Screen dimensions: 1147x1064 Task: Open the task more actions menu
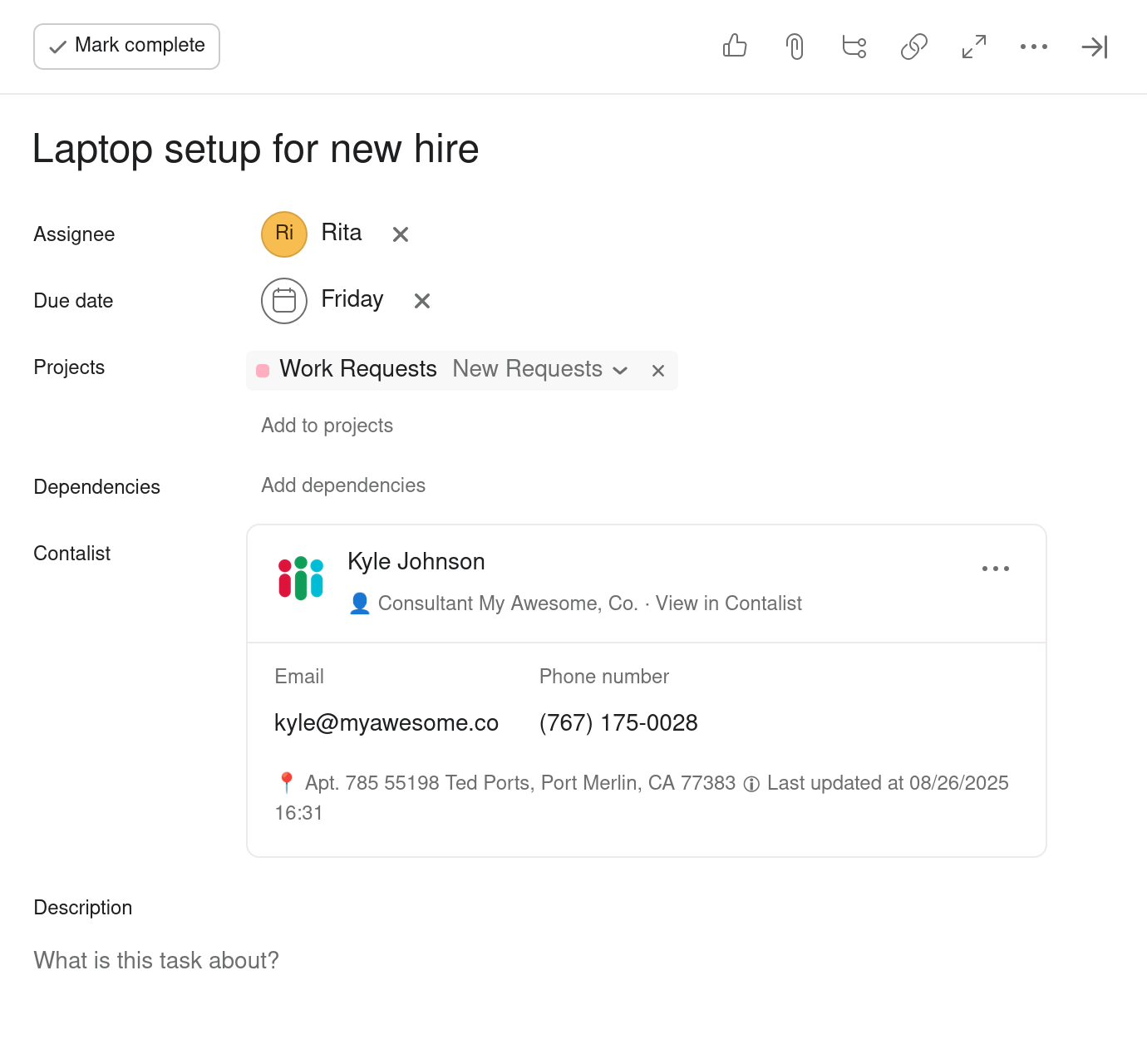1034,47
